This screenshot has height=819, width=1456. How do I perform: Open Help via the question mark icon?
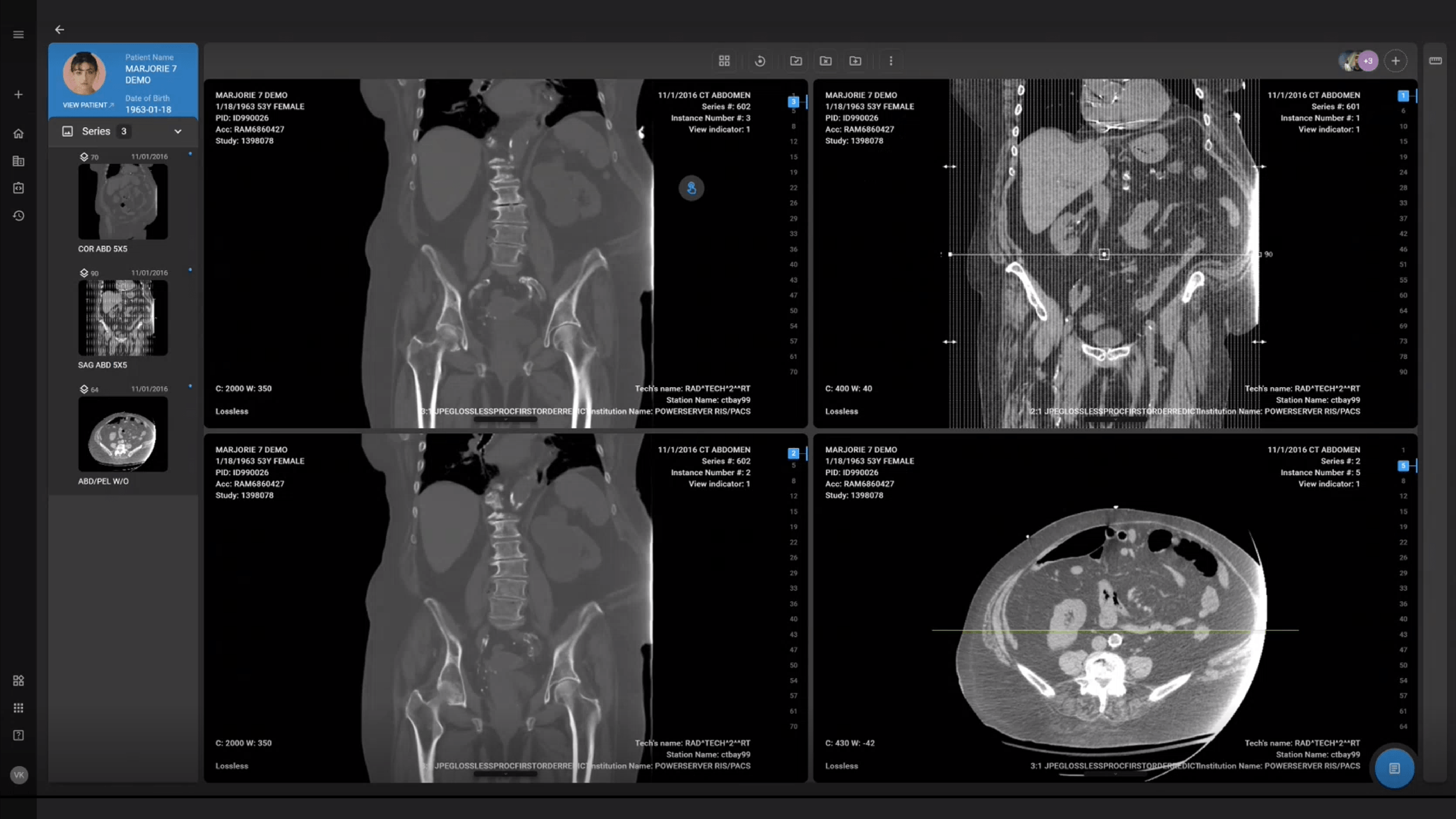pos(18,735)
